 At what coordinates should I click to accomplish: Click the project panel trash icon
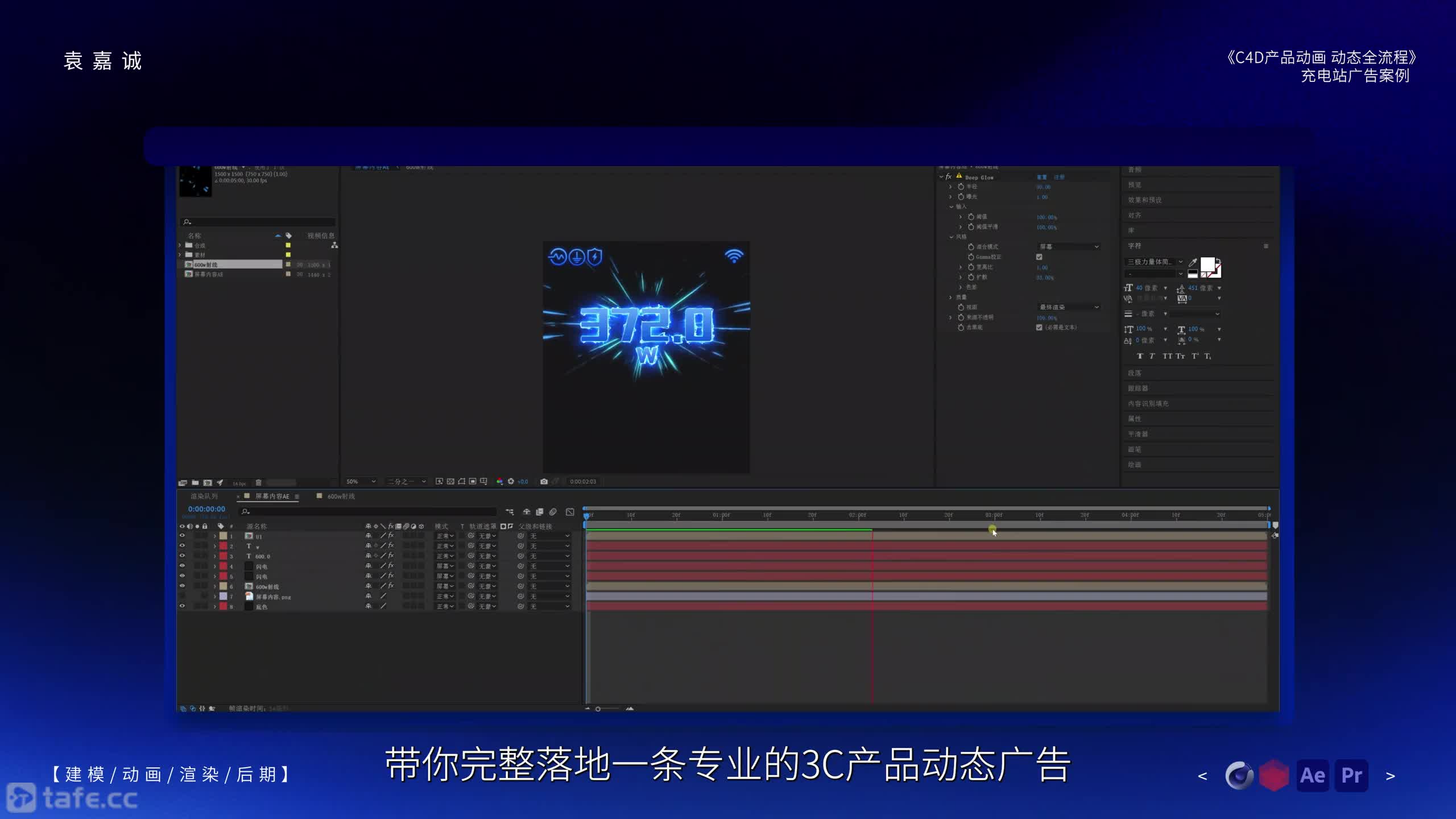(258, 483)
